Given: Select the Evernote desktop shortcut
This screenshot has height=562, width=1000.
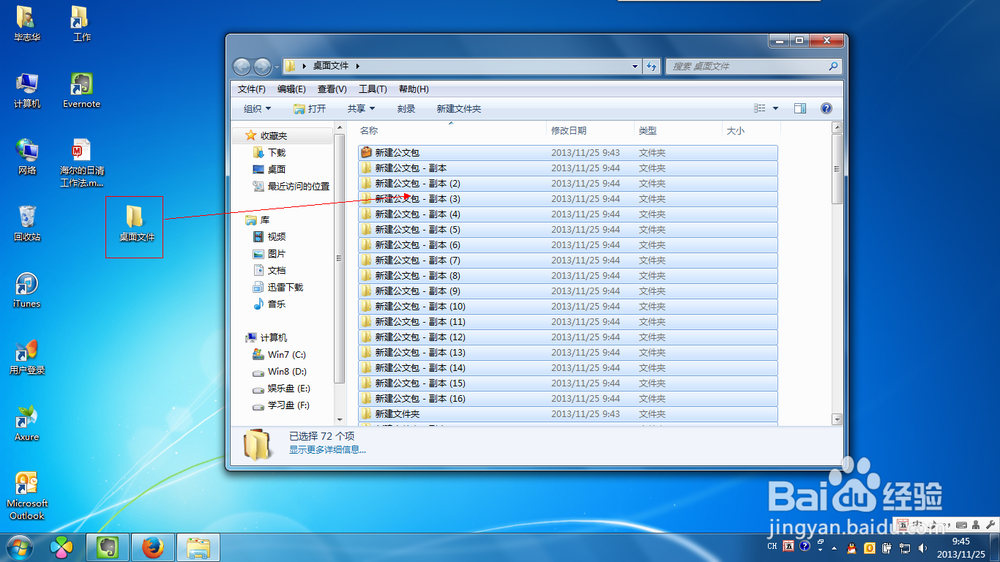Looking at the screenshot, I should click(x=82, y=91).
